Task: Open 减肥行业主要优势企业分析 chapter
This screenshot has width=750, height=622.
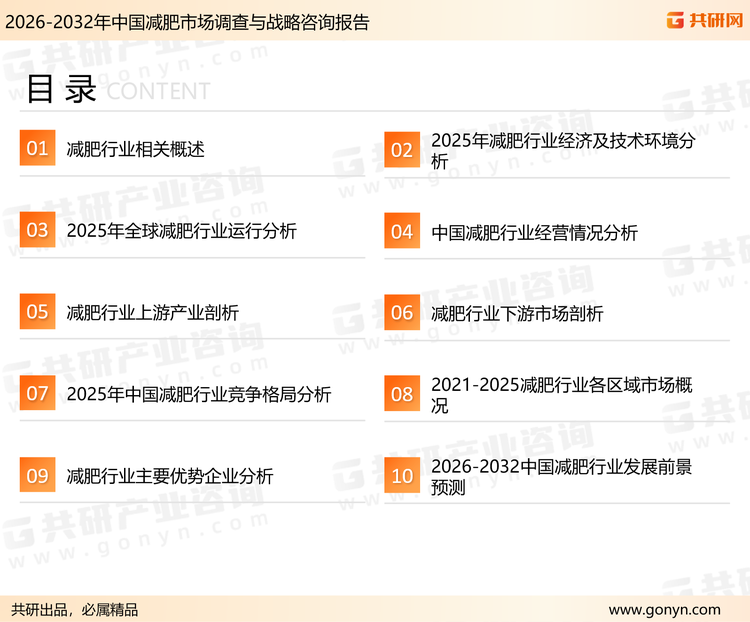Action: [170, 476]
